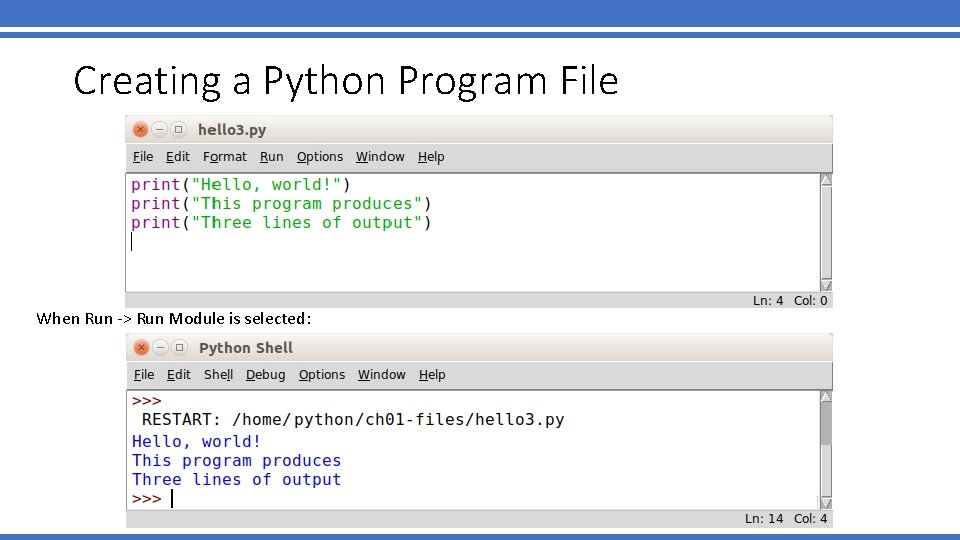Image resolution: width=960 pixels, height=540 pixels.
Task: Open the Format menu in hello3.py editor
Action: 225,157
